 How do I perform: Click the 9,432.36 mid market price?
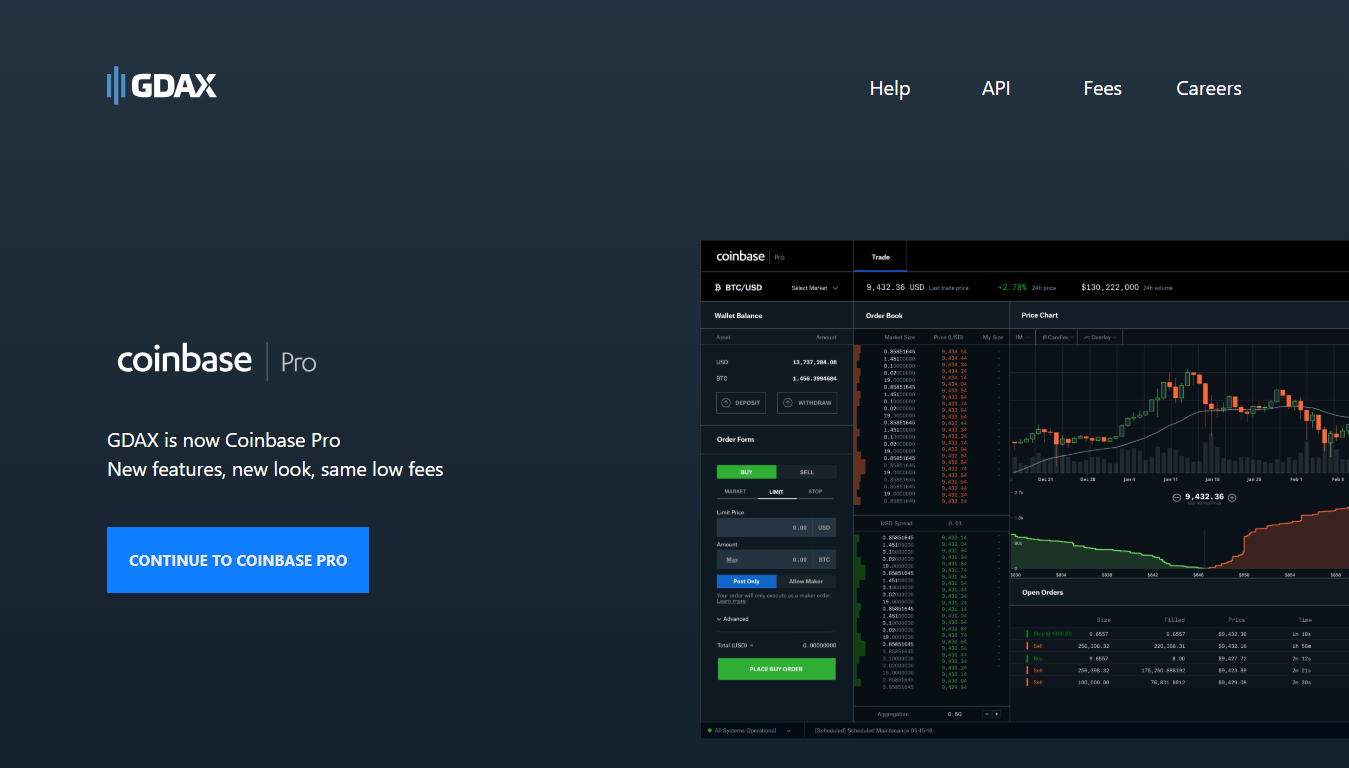click(1205, 496)
